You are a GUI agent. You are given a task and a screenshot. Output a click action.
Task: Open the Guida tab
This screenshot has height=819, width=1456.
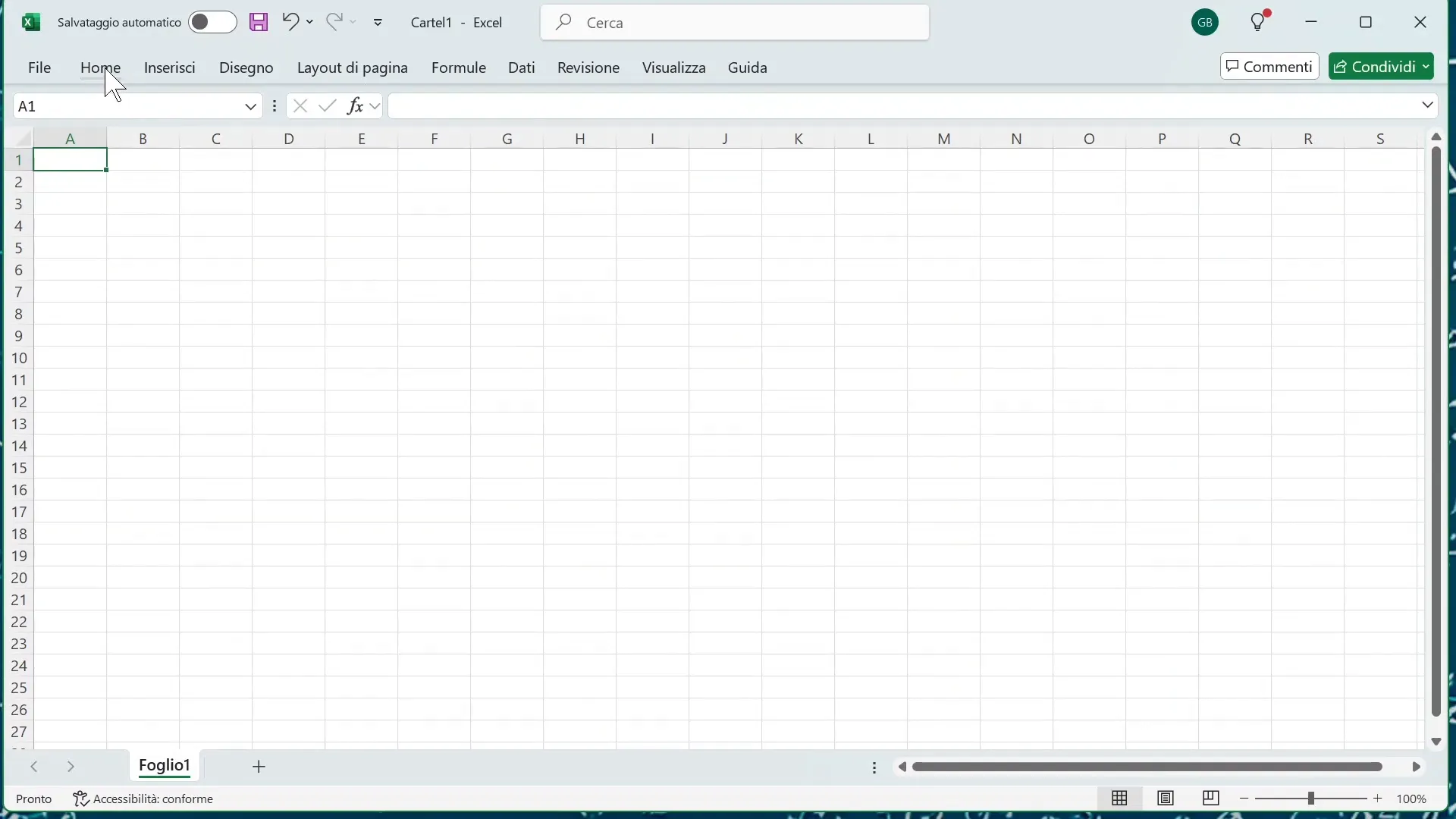749,68
